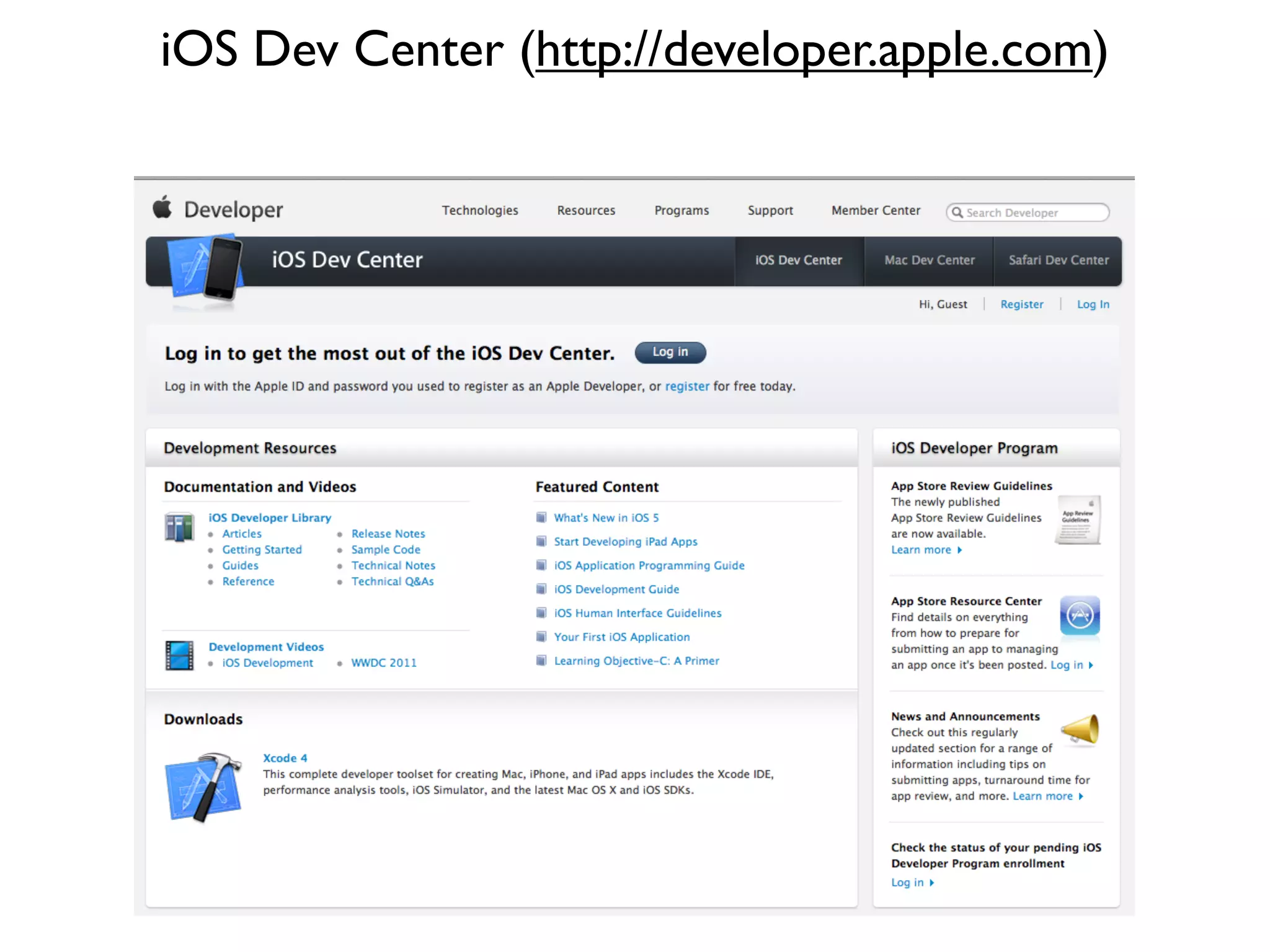Screen dimensions: 1270x952
Task: Open the Sample Code link
Action: tap(386, 550)
